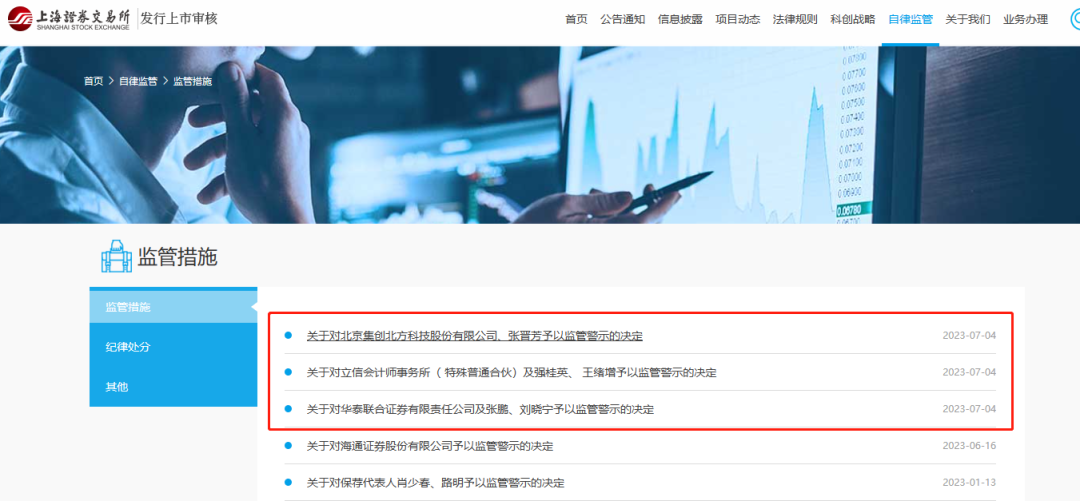The image size is (1080, 501).
Task: Click the Shanghai Stock Exchange logo
Action: 68,19
